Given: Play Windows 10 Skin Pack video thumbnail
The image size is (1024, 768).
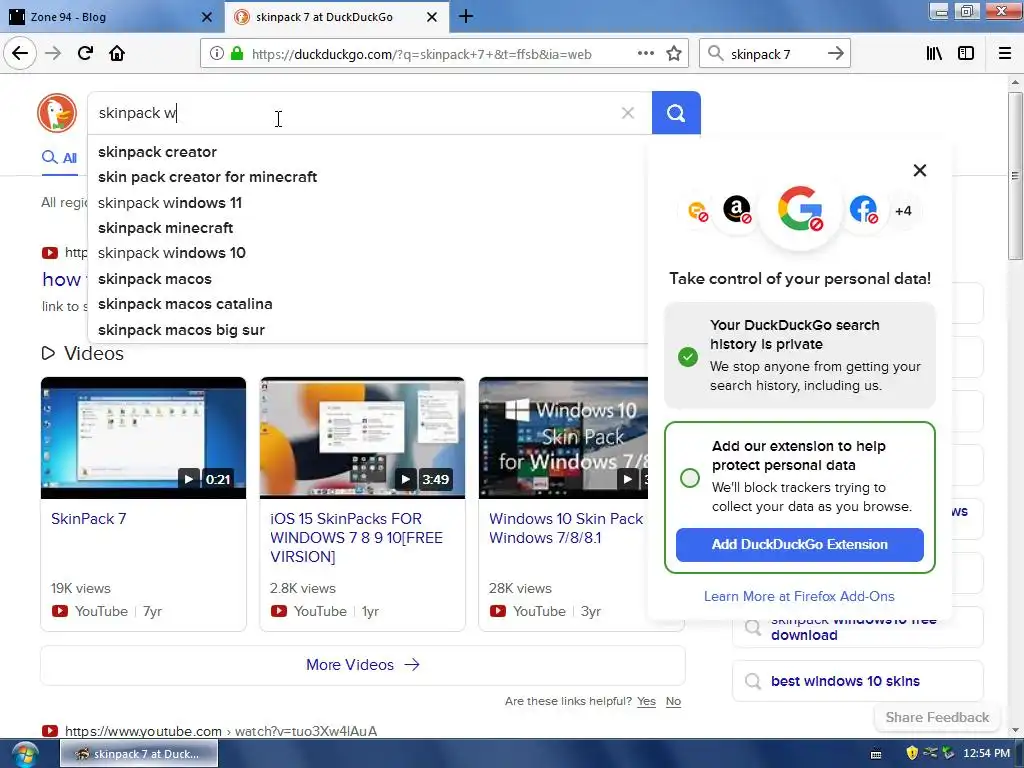Looking at the screenshot, I should pyautogui.click(x=564, y=438).
